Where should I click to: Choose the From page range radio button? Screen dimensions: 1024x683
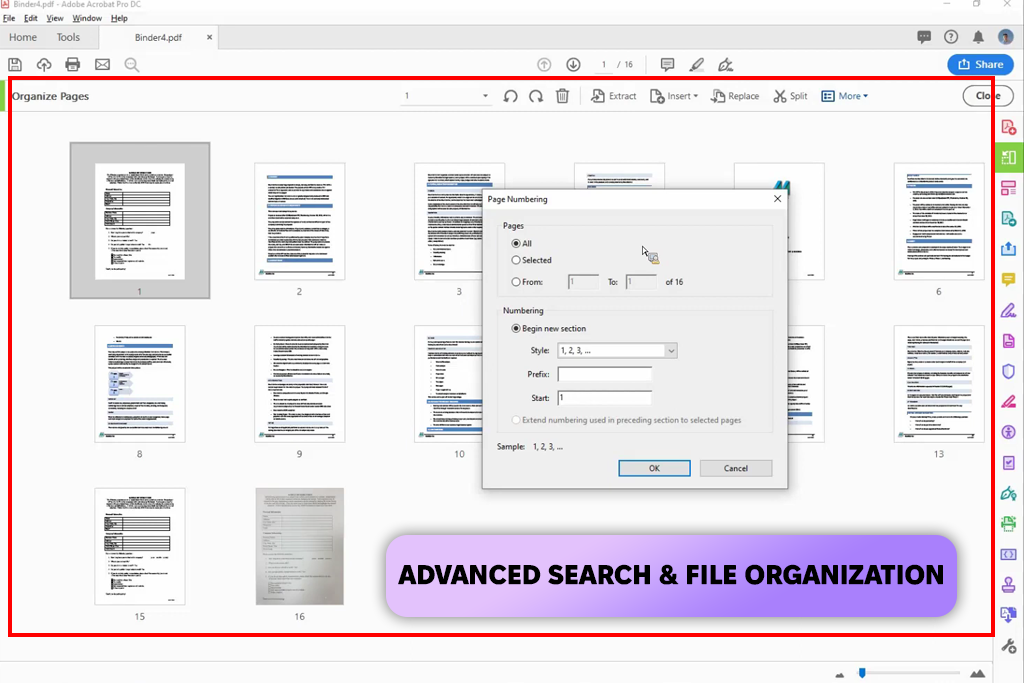(x=516, y=282)
